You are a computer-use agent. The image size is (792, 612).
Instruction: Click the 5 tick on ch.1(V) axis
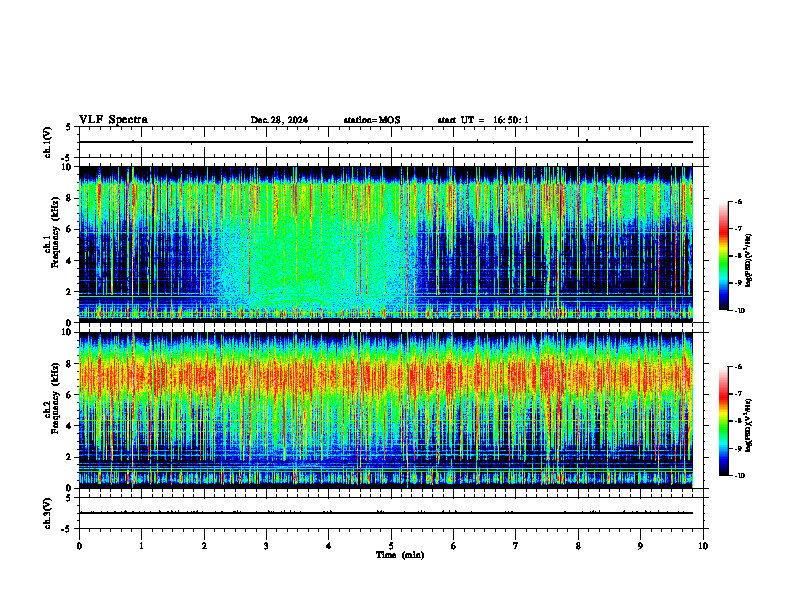coord(69,128)
